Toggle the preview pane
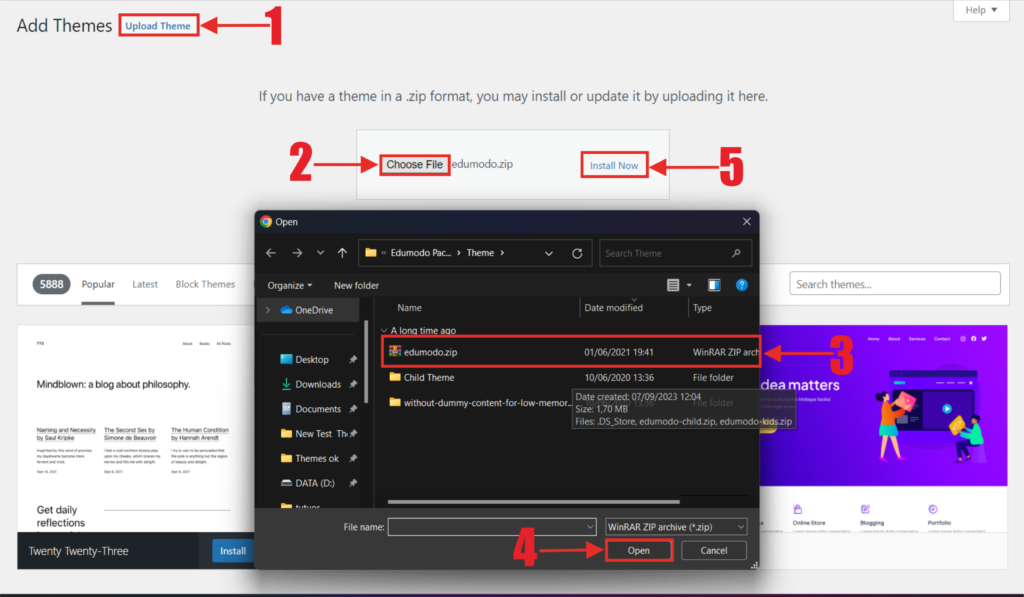Screen dimensions: 1024x597 click(x=712, y=285)
